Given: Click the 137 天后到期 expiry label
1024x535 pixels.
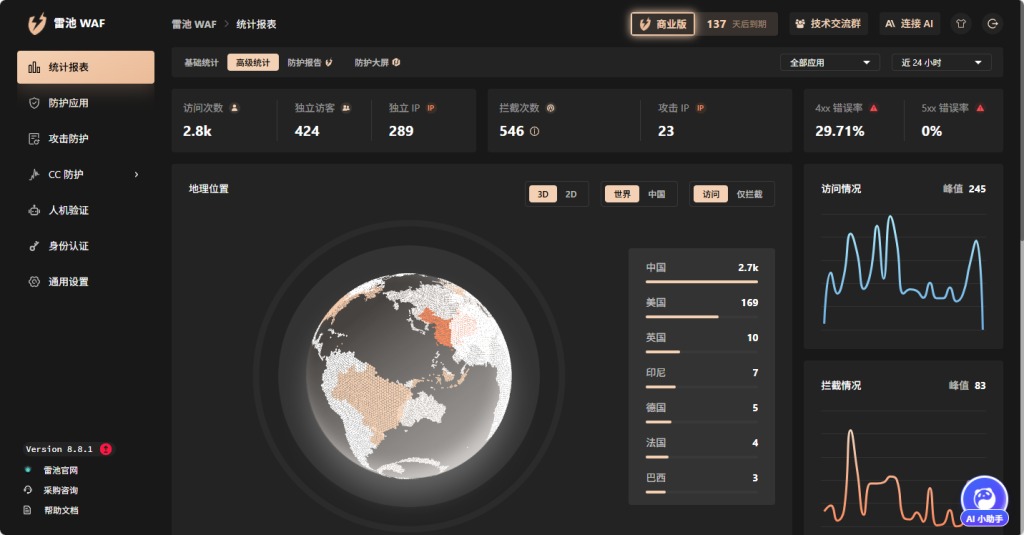Looking at the screenshot, I should (736, 24).
